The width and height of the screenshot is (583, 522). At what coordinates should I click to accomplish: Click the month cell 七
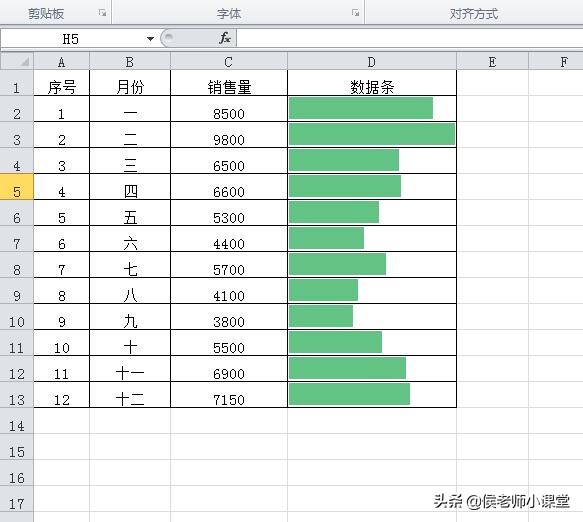(x=130, y=265)
